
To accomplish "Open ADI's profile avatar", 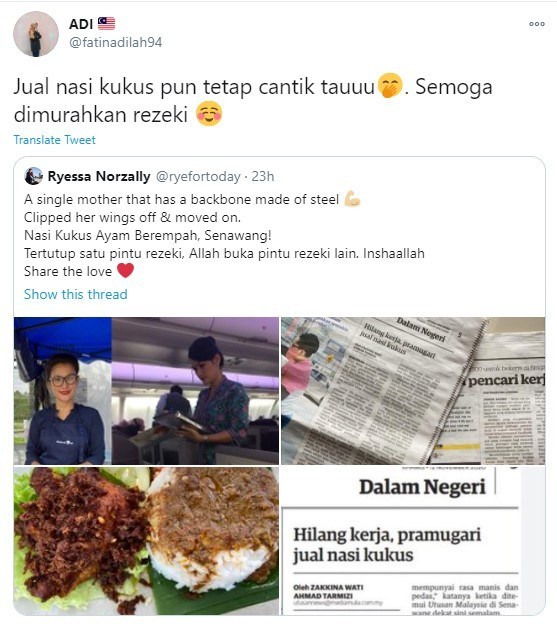I will tap(36, 34).
